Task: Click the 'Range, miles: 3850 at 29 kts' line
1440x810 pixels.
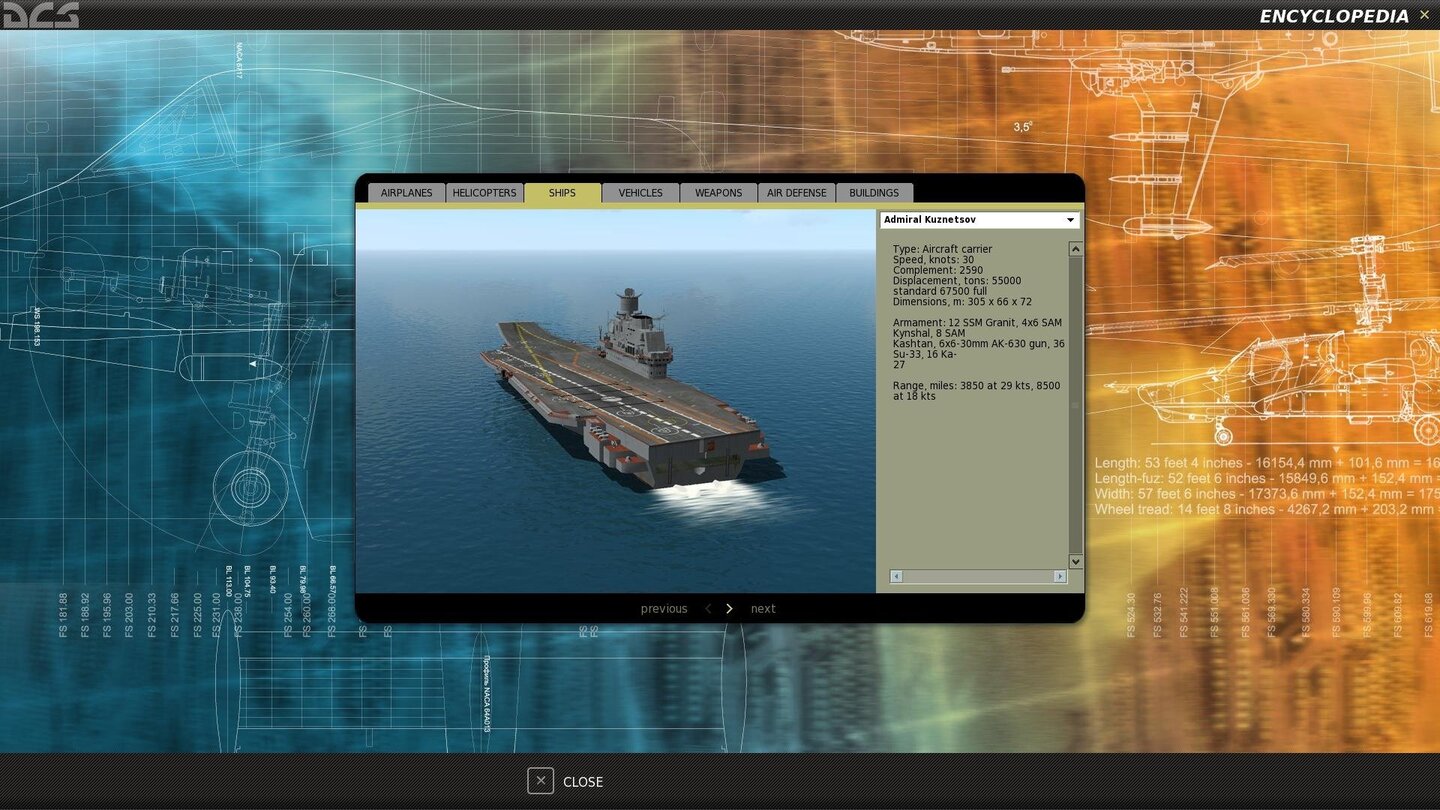Action: (x=976, y=386)
